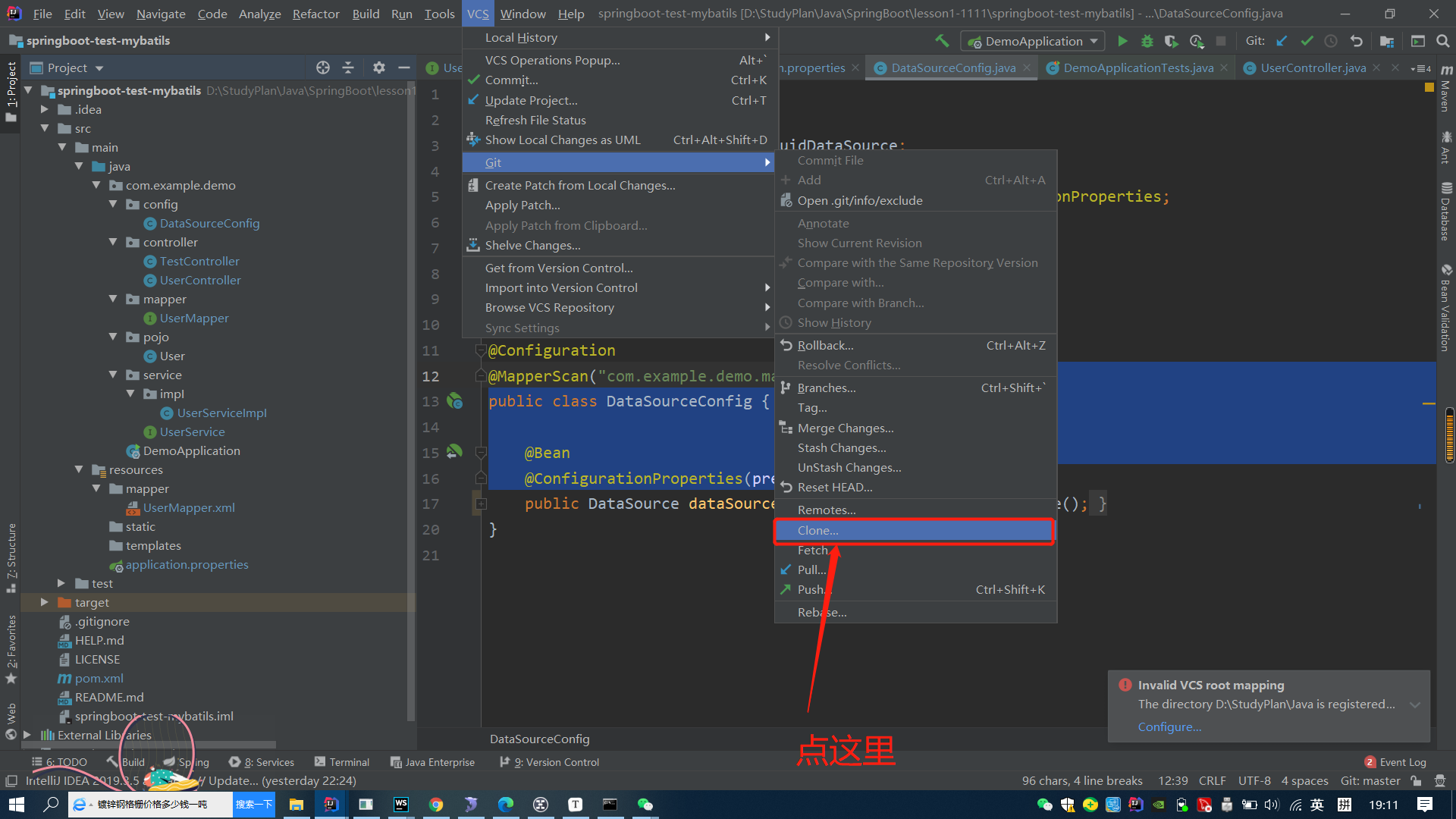
Task: Close the DataSourceConfig.java tab
Action: pos(1027,67)
